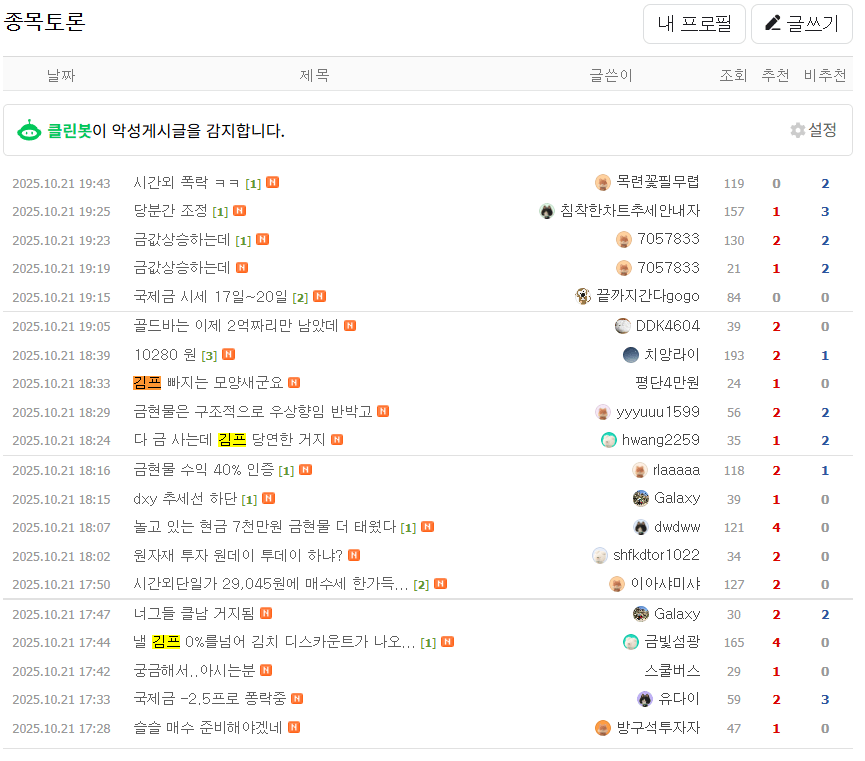The height and width of the screenshot is (761, 865).
Task: Click profile avatar beside 침착한차트추세안내자
Action: pyautogui.click(x=547, y=211)
